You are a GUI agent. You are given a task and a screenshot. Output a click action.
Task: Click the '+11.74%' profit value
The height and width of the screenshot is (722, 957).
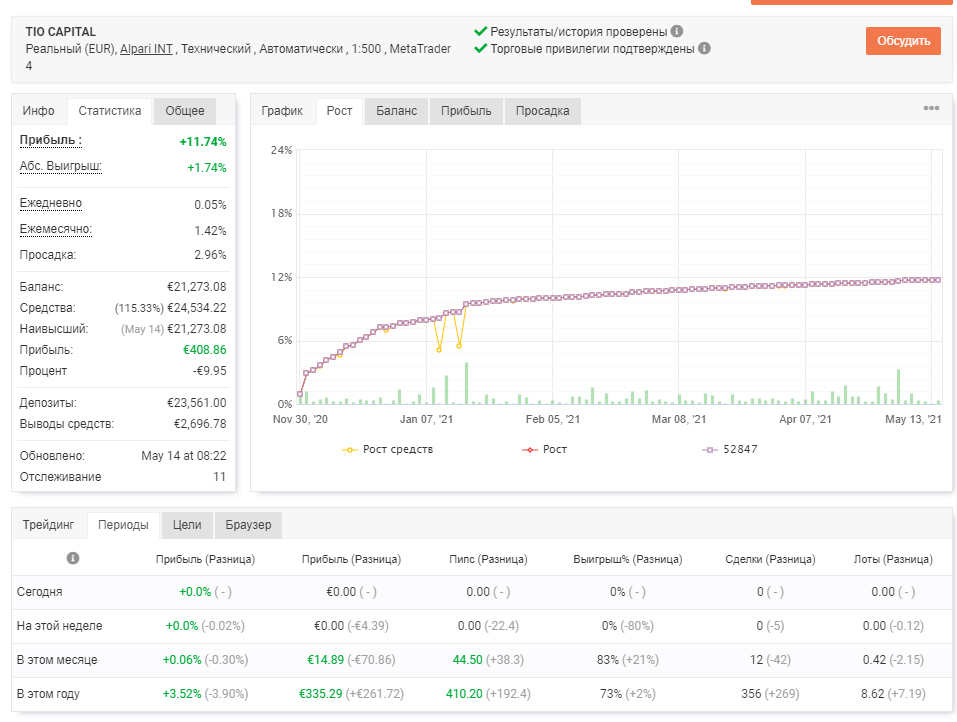click(203, 142)
